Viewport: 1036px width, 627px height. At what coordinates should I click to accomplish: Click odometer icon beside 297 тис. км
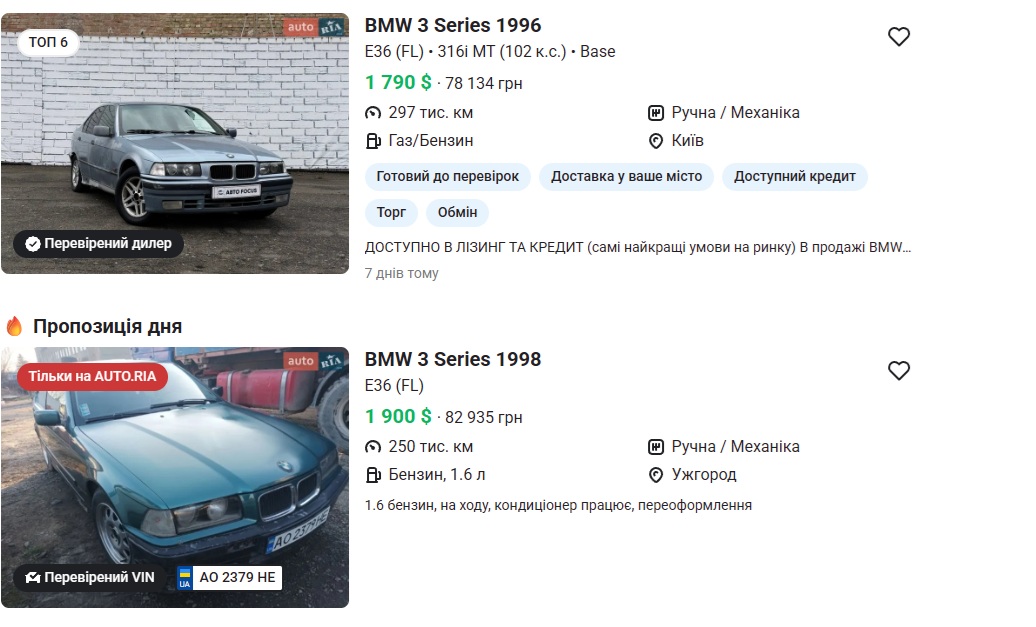pyautogui.click(x=373, y=113)
